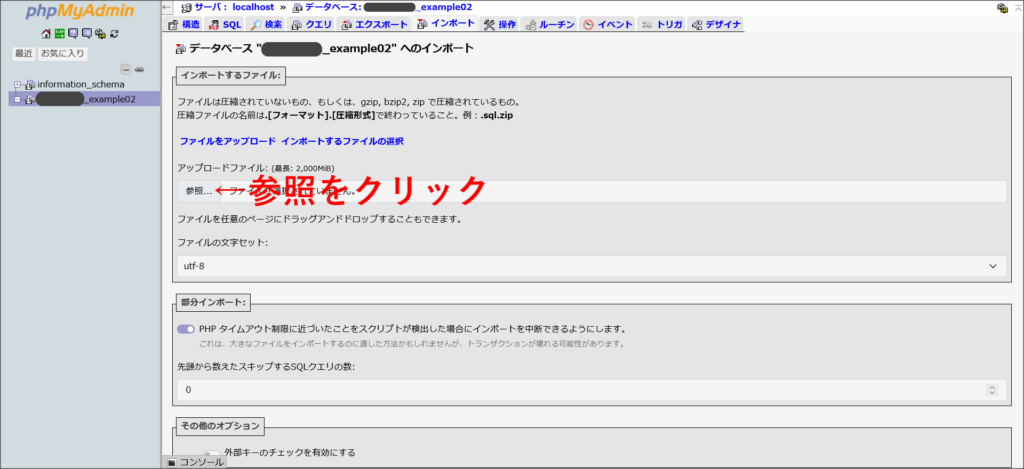This screenshot has height=469, width=1024.
Task: Click the インポートするファイルの選択 link
Action: pos(342,141)
